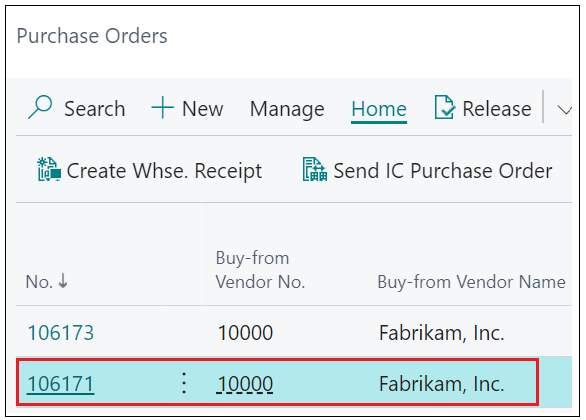586x420 pixels.
Task: Expand the chevron next to Release
Action: (564, 110)
